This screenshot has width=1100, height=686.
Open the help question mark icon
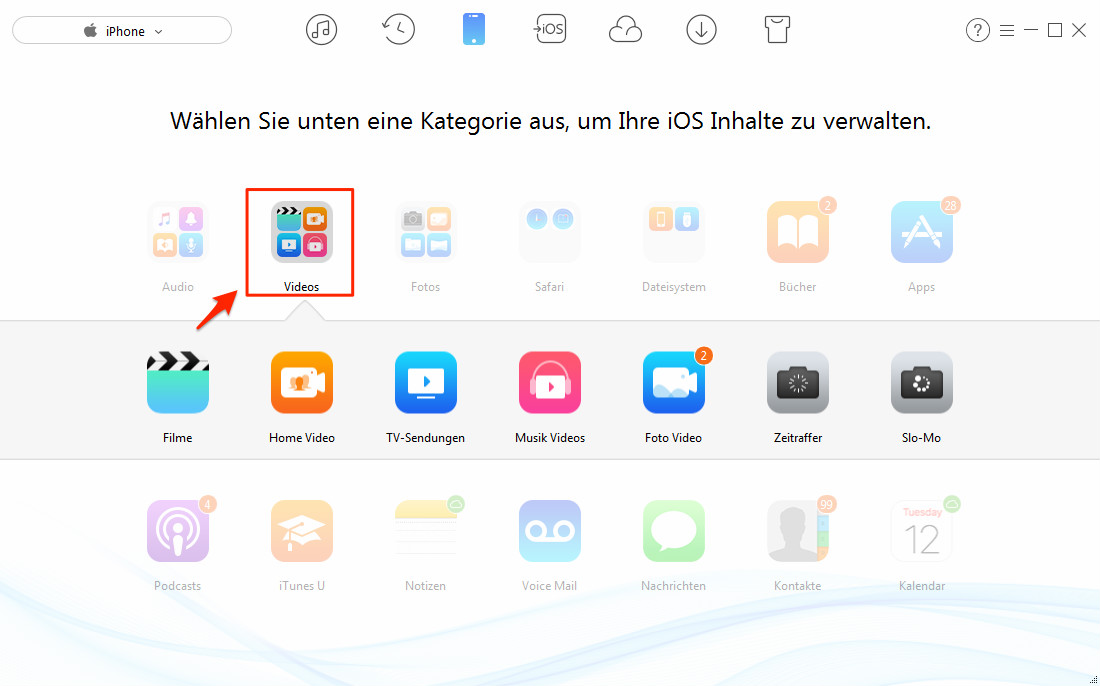978,30
